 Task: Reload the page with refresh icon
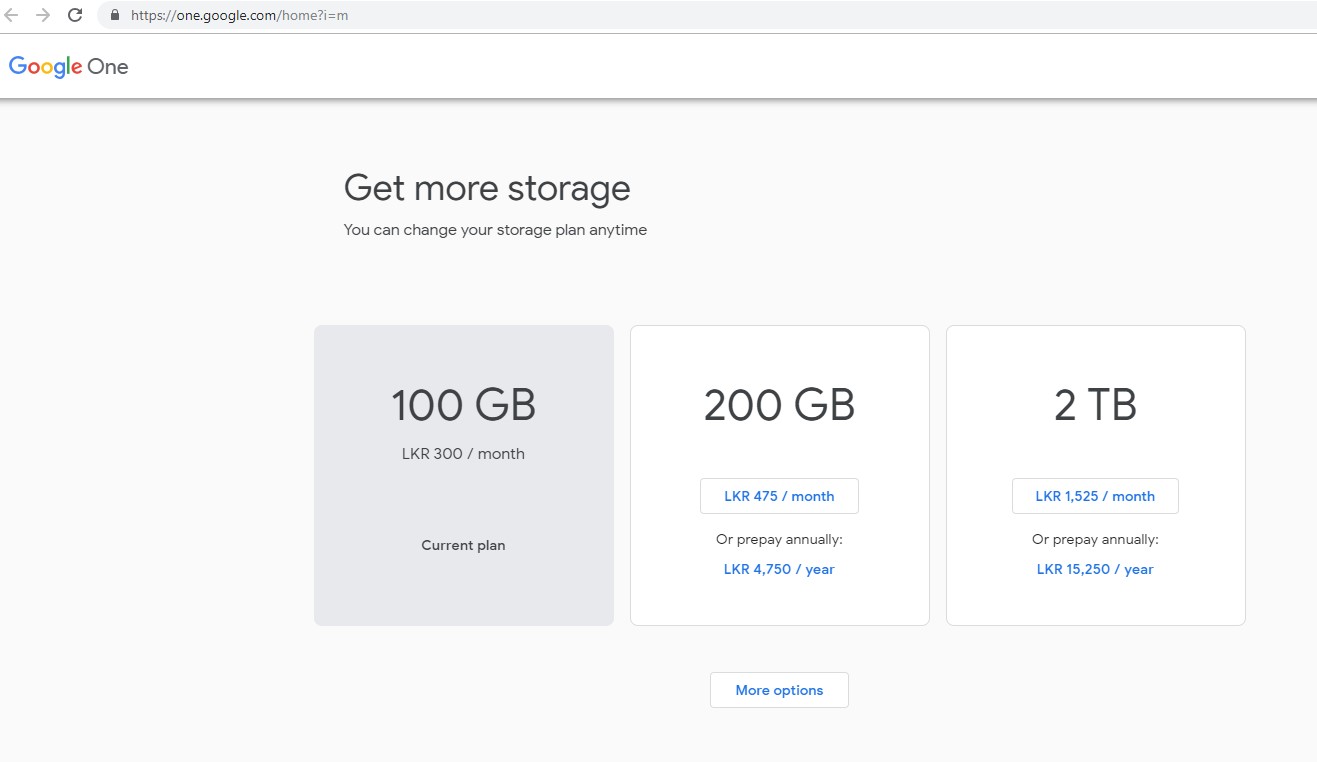pyautogui.click(x=74, y=15)
